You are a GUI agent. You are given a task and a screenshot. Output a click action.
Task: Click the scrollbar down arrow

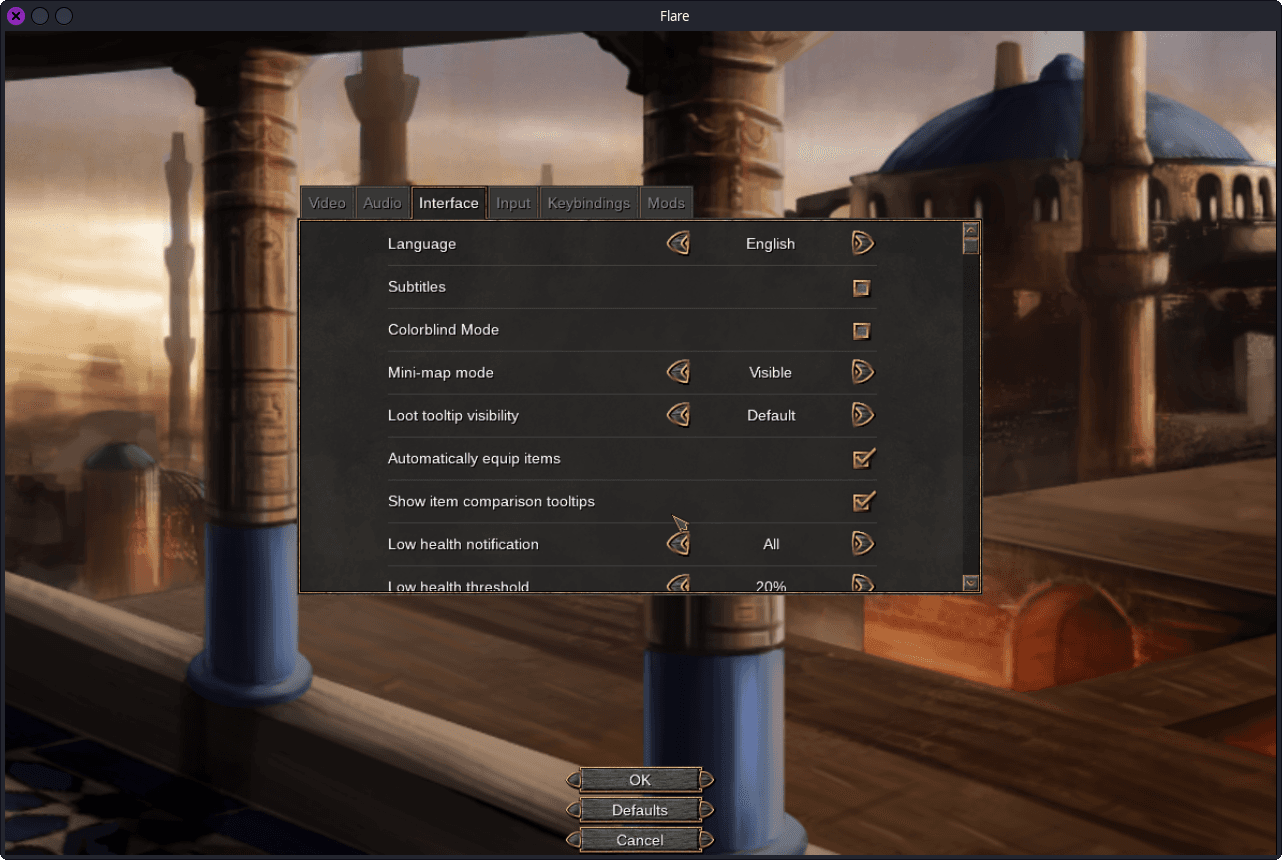pos(970,582)
